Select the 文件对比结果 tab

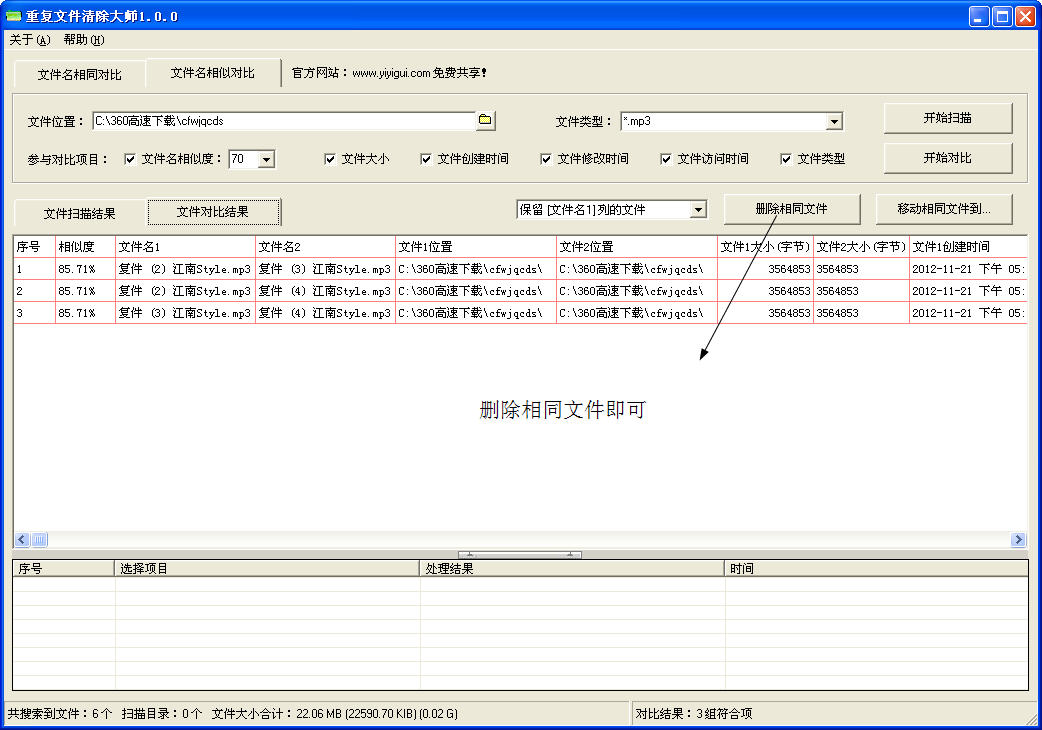click(213, 212)
